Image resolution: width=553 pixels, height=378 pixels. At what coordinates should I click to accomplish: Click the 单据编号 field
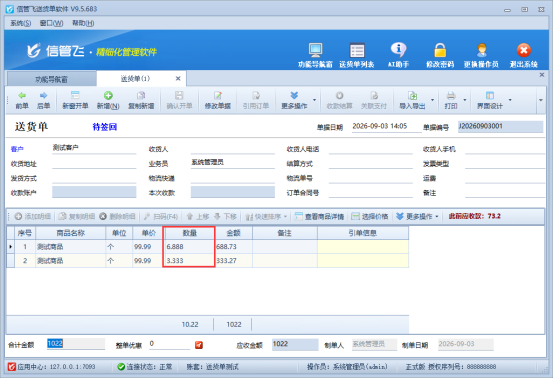500,127
